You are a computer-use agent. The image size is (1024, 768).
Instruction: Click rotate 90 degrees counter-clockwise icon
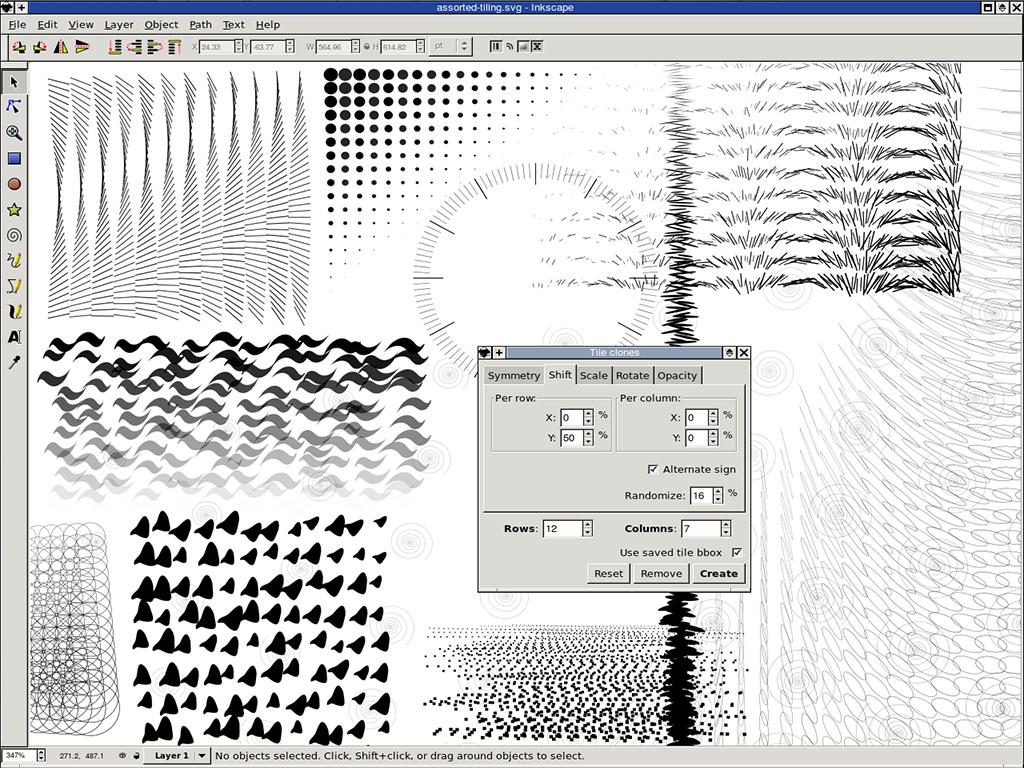[x=19, y=47]
